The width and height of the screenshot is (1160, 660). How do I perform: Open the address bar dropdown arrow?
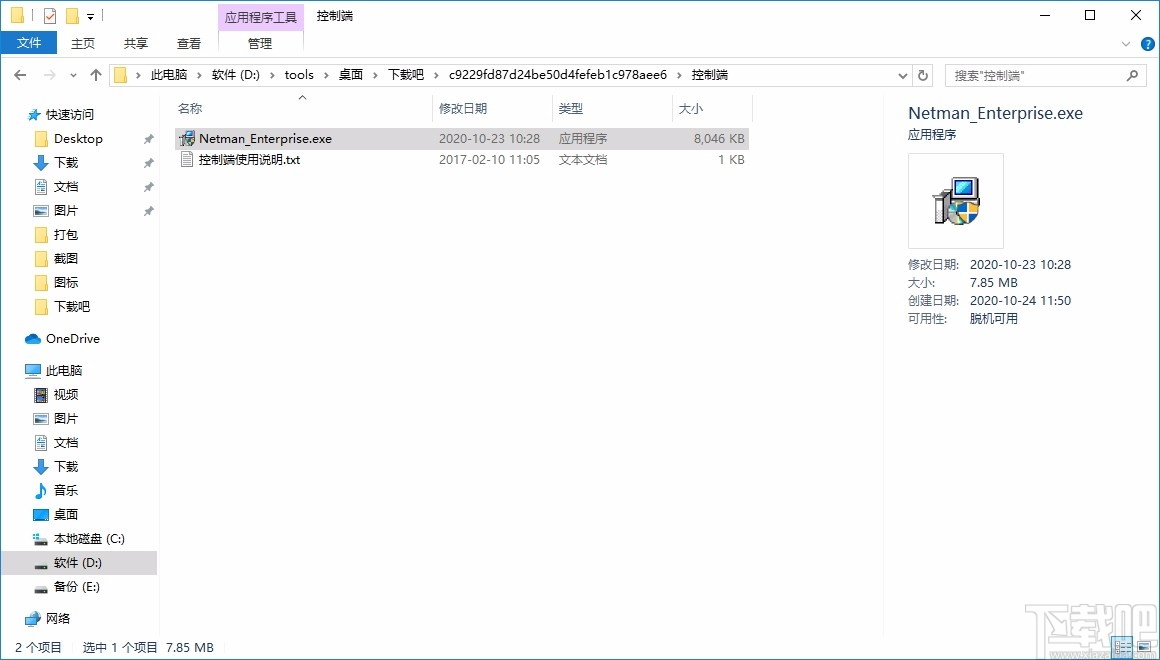click(x=902, y=74)
